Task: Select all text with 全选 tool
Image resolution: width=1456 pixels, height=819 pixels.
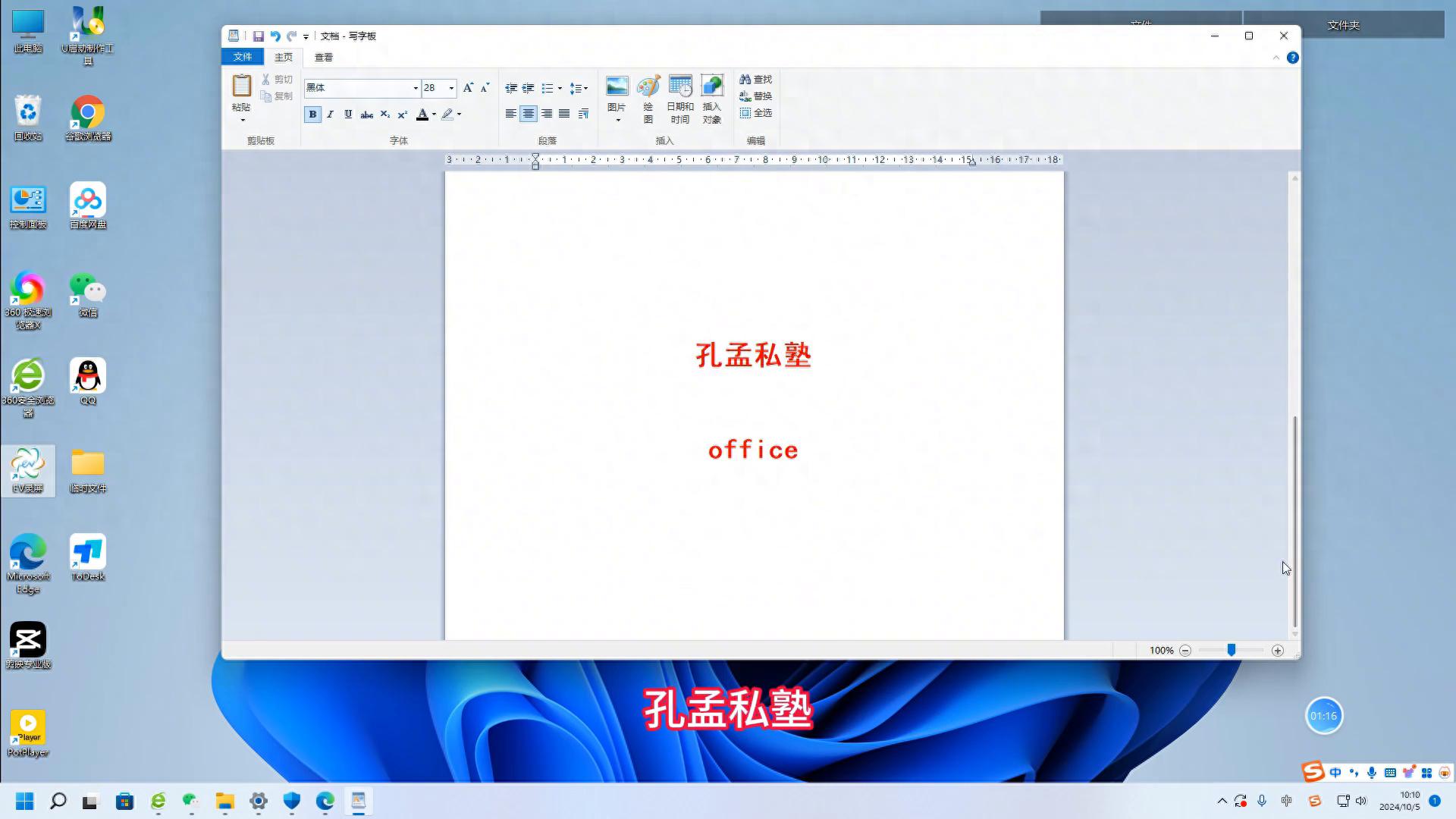Action: pyautogui.click(x=756, y=112)
